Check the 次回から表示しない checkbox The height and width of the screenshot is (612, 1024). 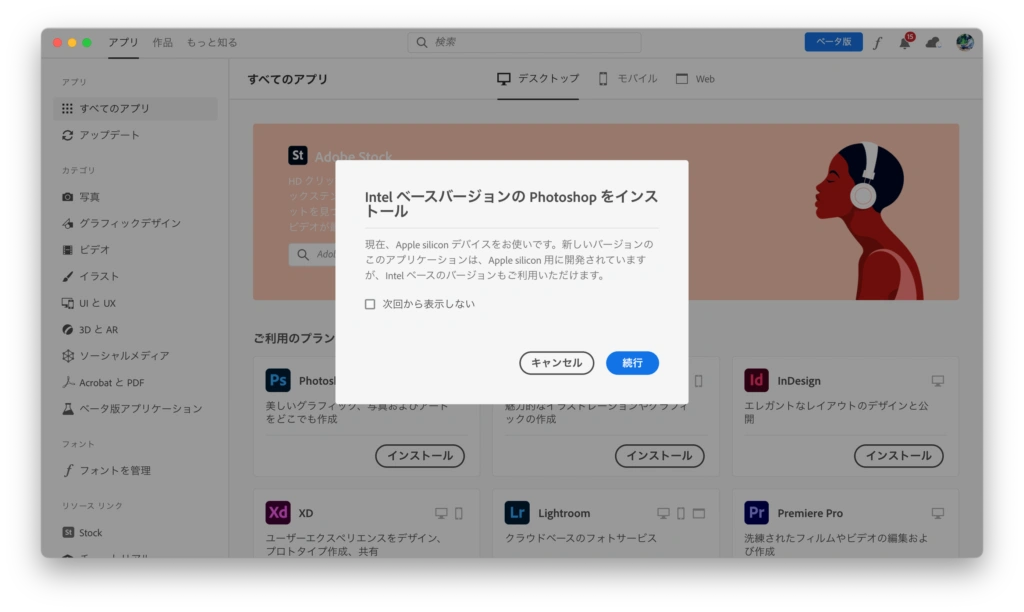pos(370,304)
